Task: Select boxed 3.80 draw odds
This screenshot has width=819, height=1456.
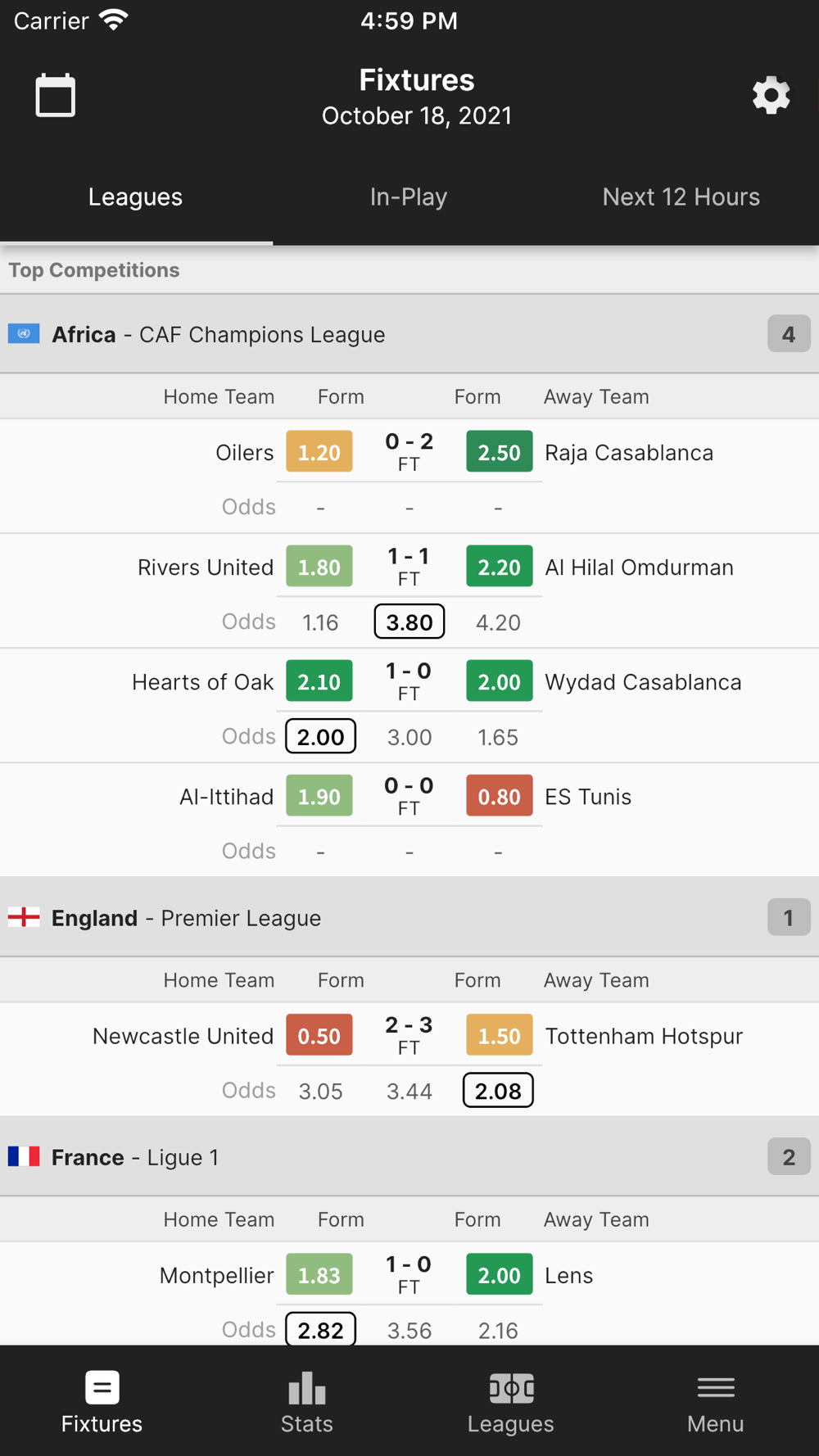Action: 409,622
